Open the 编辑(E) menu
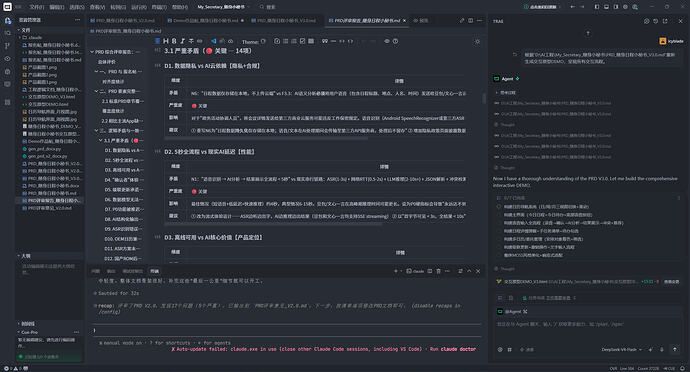 tap(57, 7)
